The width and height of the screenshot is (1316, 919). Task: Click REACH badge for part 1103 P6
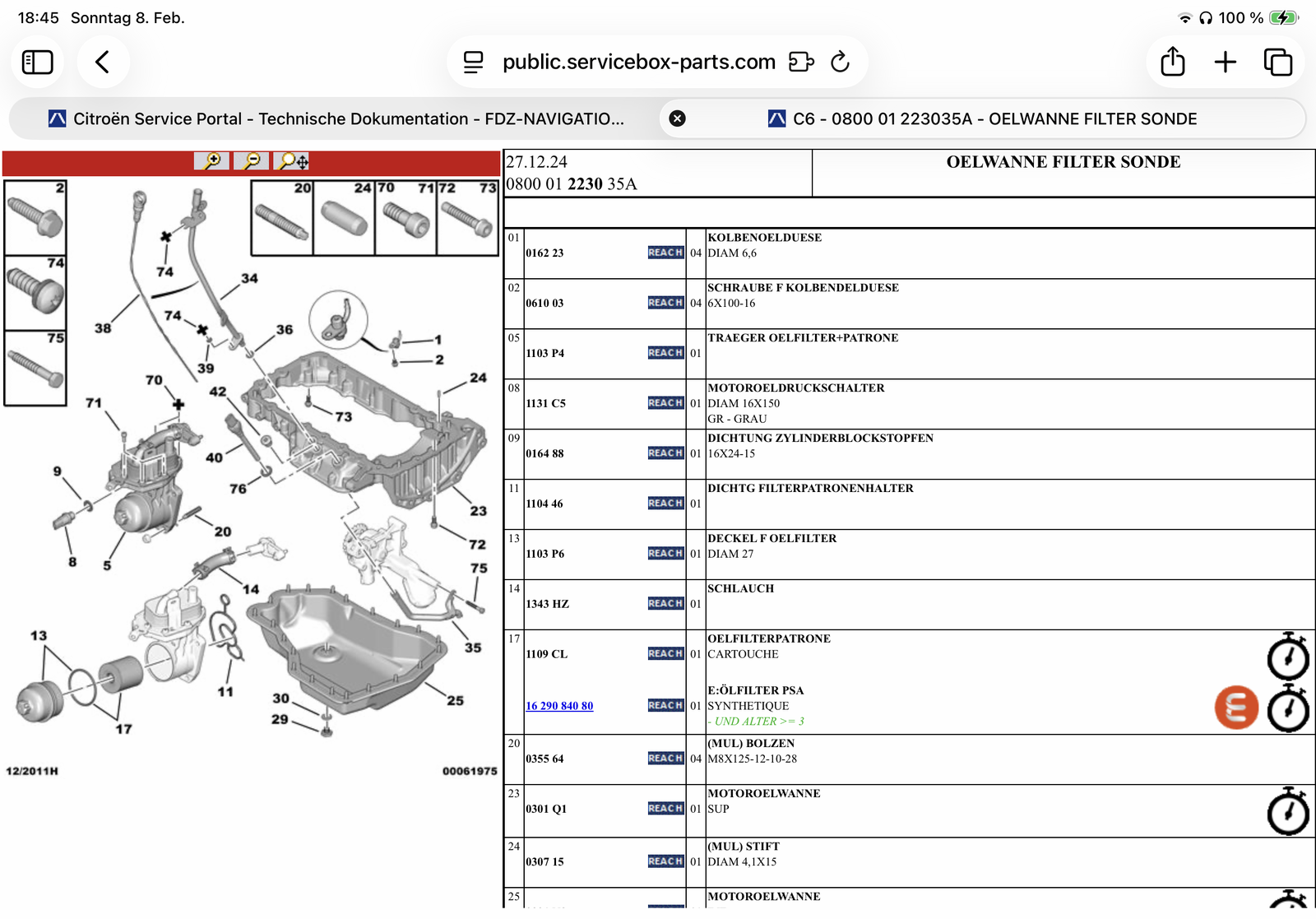click(x=665, y=554)
